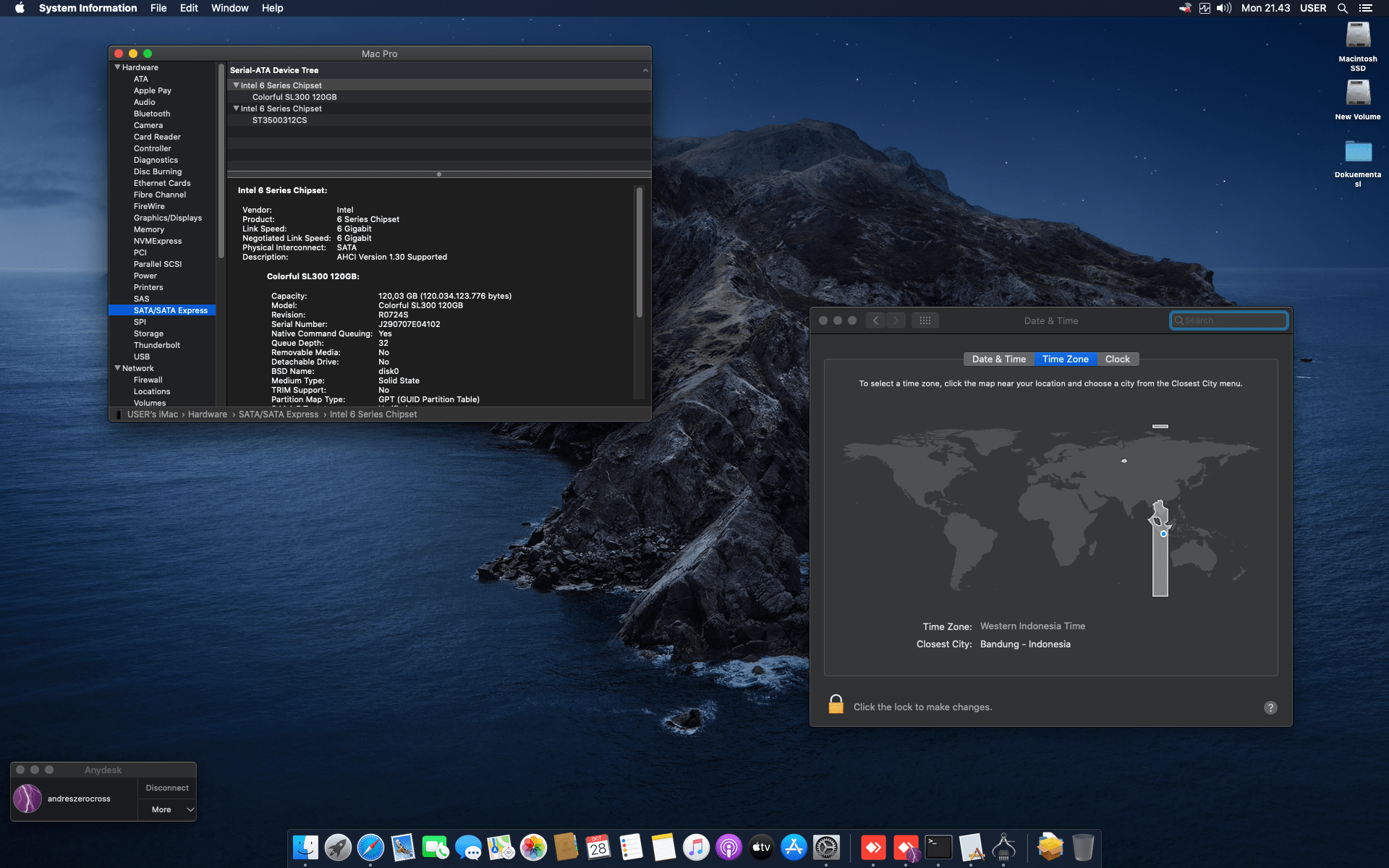Screen dimensions: 1389x868
Task: Open the Window menu in System Information
Action: click(x=229, y=8)
